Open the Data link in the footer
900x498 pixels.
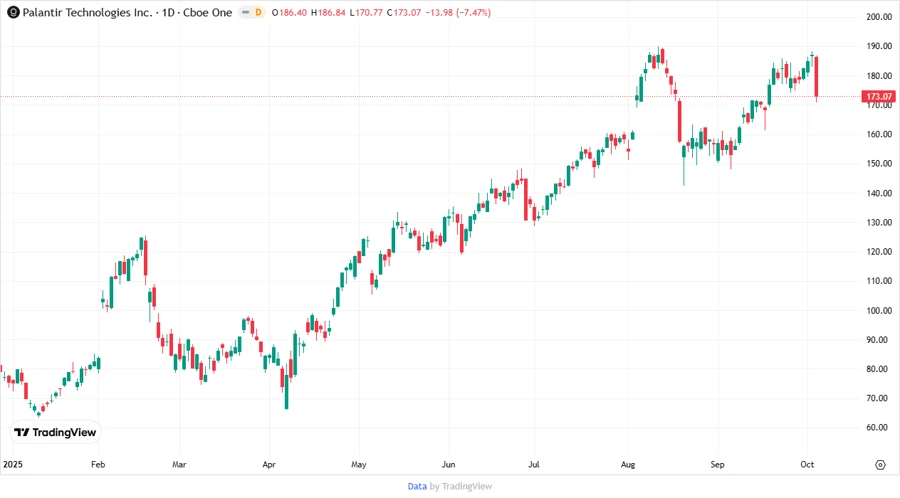417,486
